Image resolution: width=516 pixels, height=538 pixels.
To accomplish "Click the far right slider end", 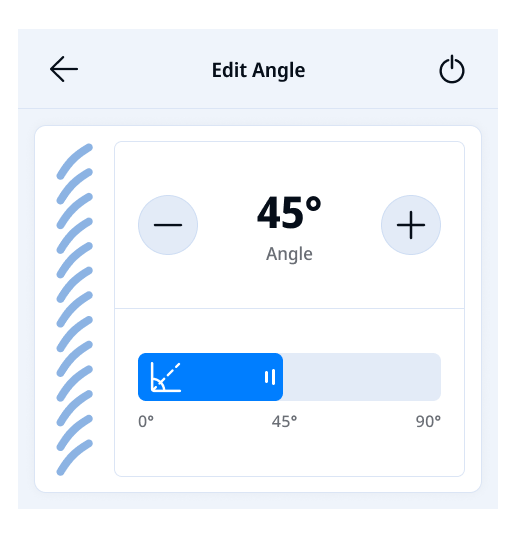I will tap(437, 377).
